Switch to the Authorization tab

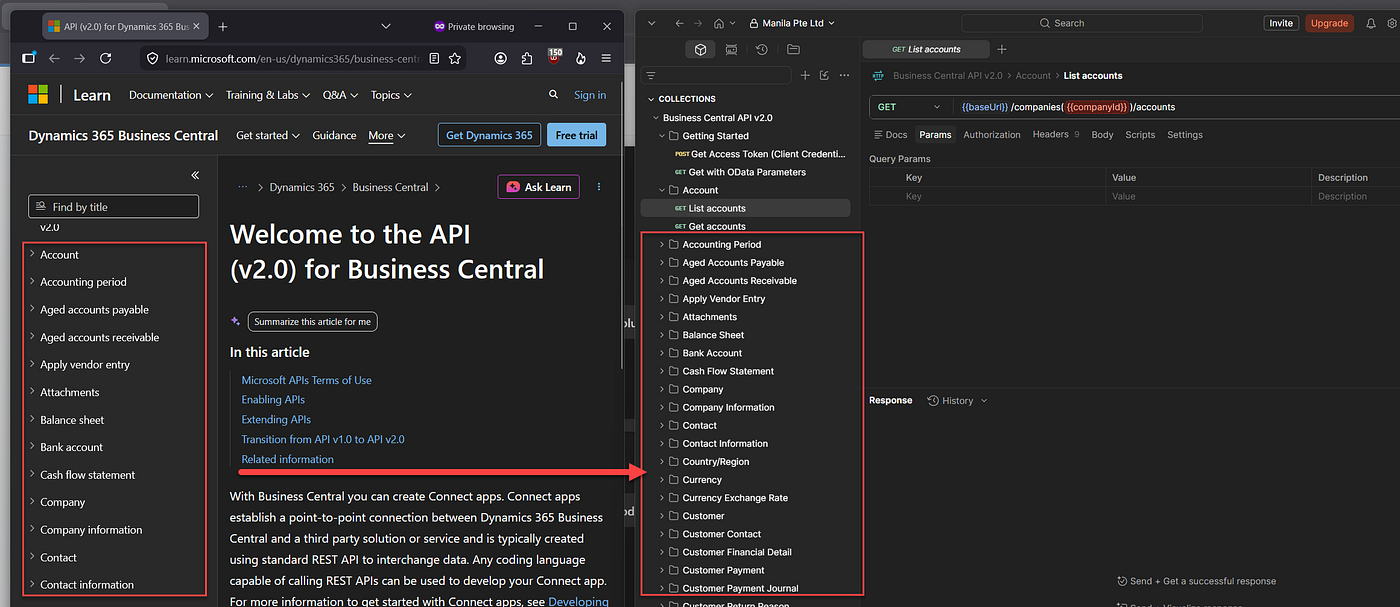tap(992, 135)
